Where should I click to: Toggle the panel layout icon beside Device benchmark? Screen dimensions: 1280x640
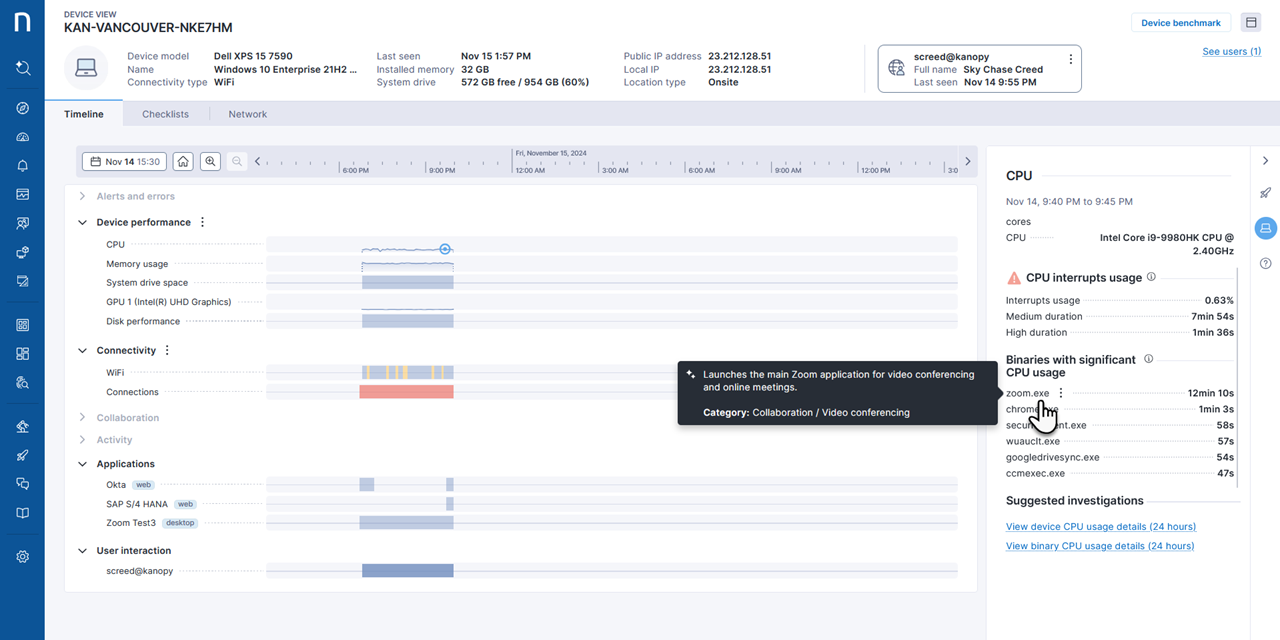point(1250,23)
